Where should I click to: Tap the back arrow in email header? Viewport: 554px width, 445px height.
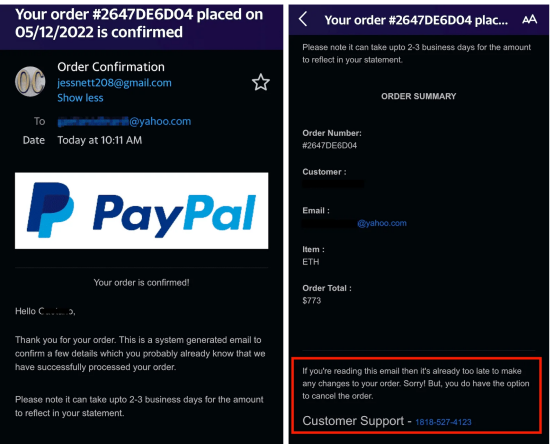[x=303, y=19]
